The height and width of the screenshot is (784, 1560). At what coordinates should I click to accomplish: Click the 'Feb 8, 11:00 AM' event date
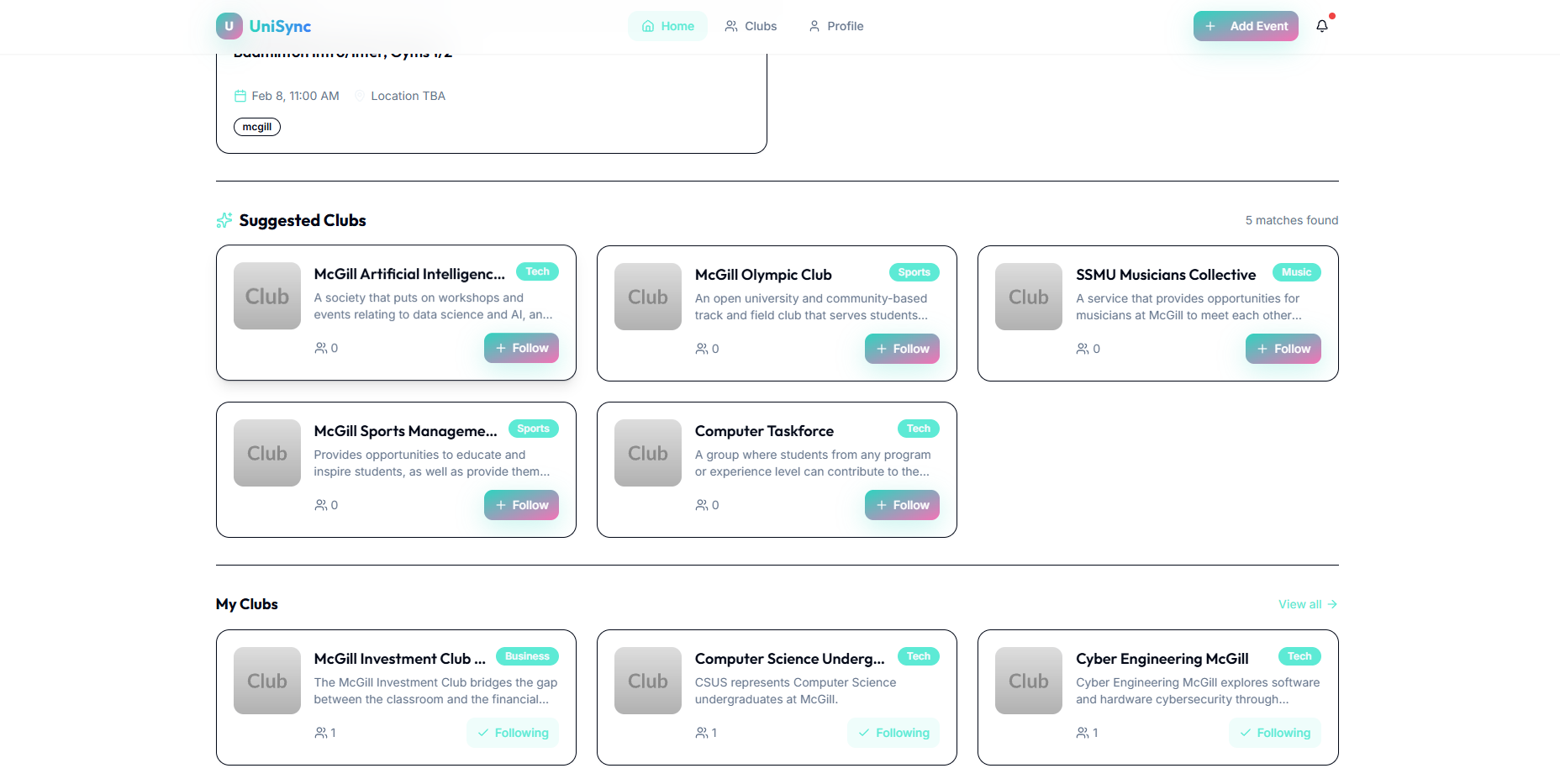(296, 96)
